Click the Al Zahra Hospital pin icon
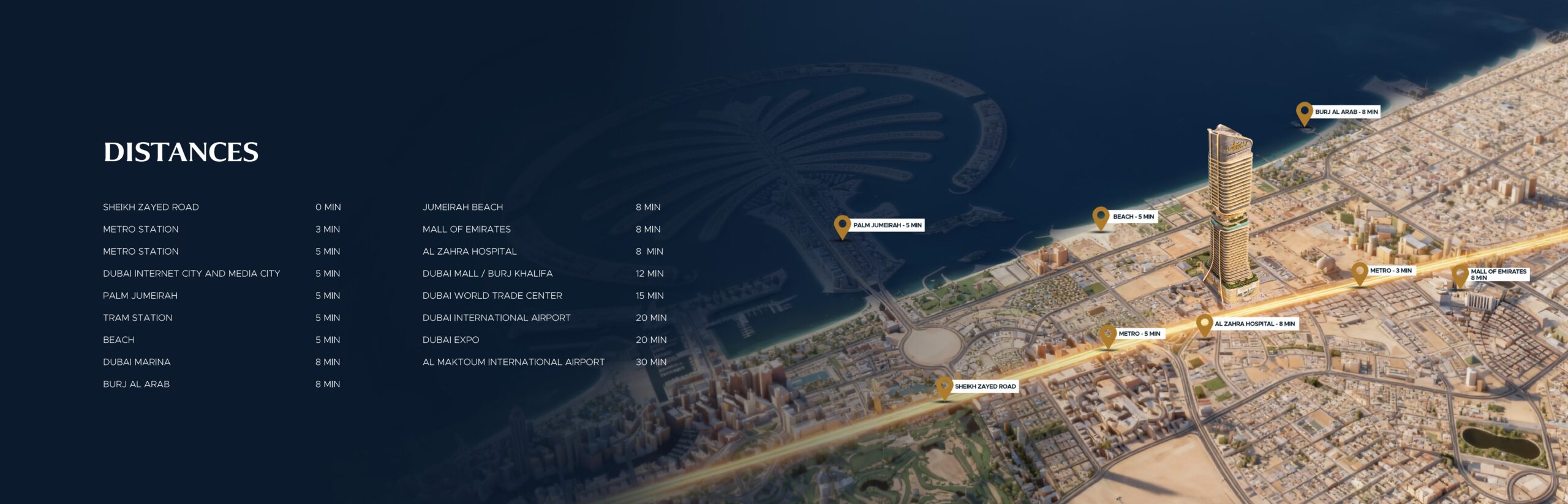Screen dimensions: 1568x504 pos(1204,324)
